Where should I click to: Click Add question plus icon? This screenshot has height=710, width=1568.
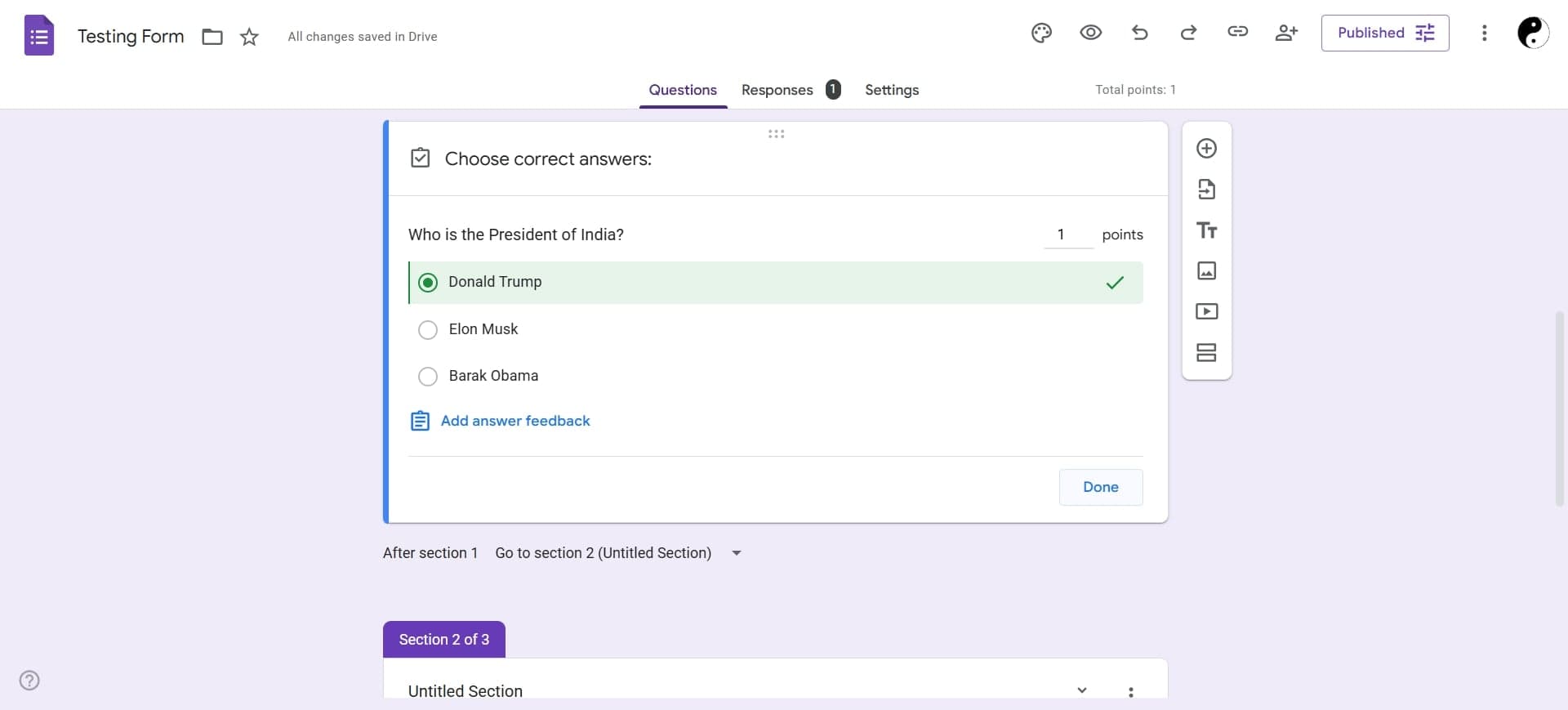pyautogui.click(x=1206, y=149)
